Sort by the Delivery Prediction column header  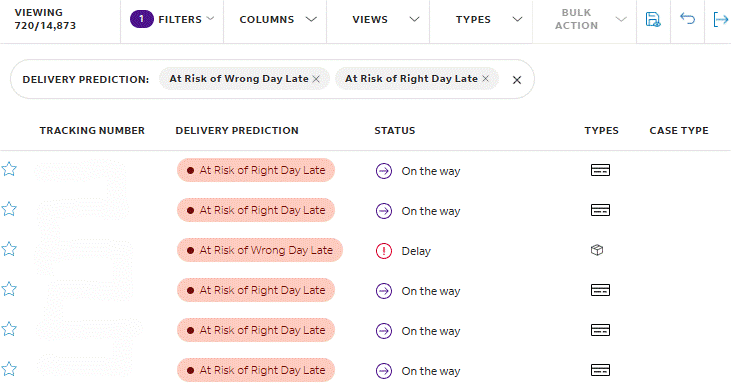pyautogui.click(x=237, y=131)
